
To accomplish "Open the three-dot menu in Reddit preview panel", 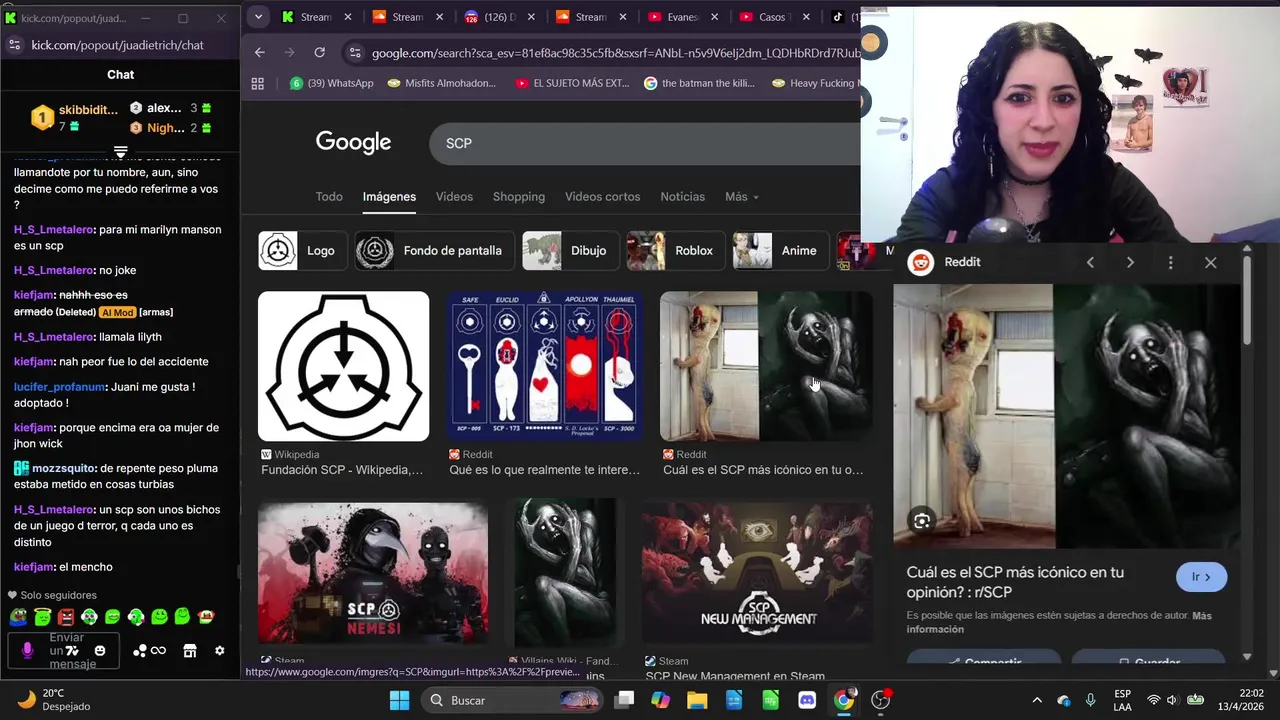I will tap(1170, 262).
